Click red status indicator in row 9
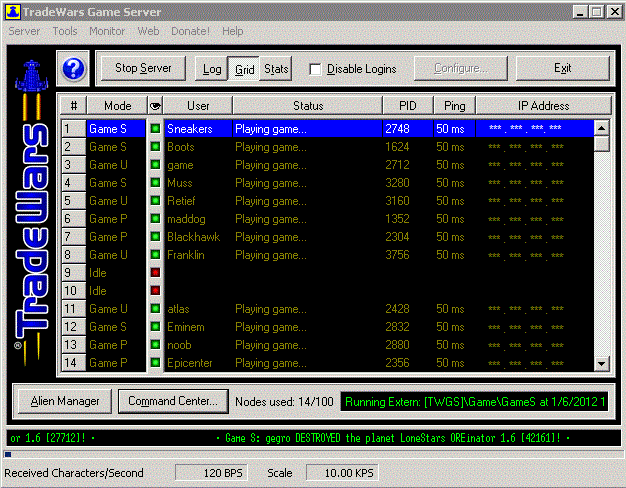Screen dimensions: 626x488 [x=155, y=273]
